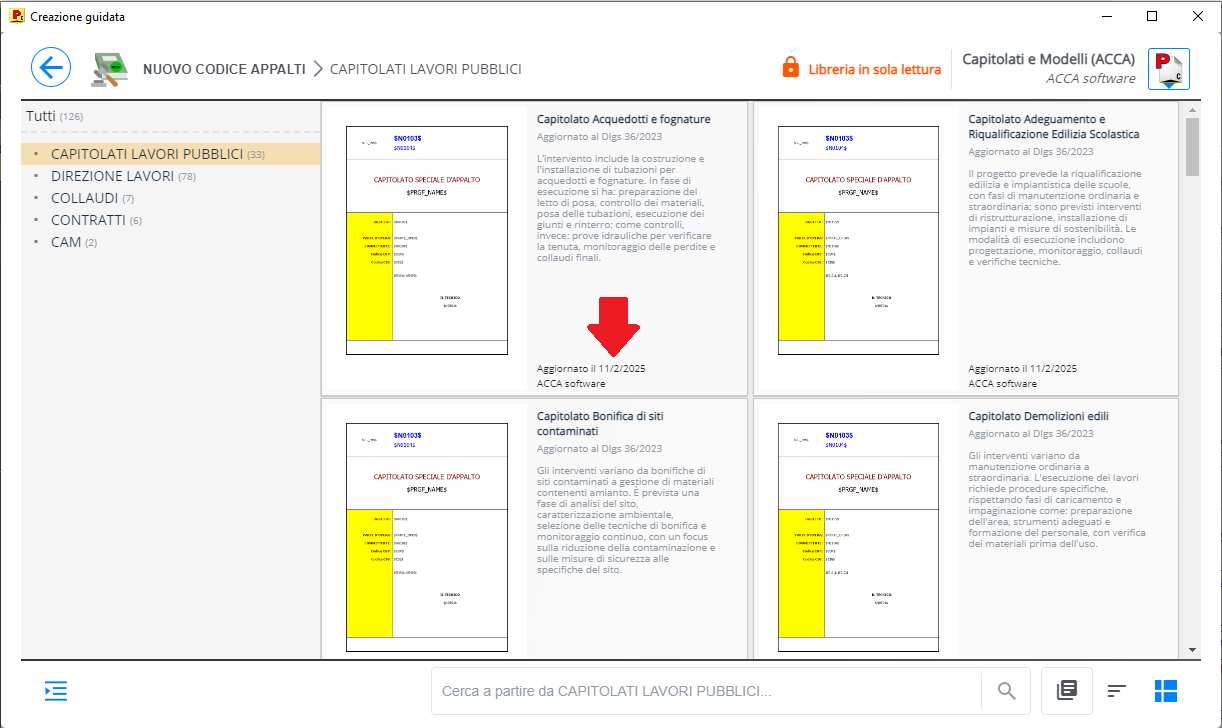Click the scrollbar down arrow
Viewport: 1222px width, 728px height.
click(x=1192, y=650)
